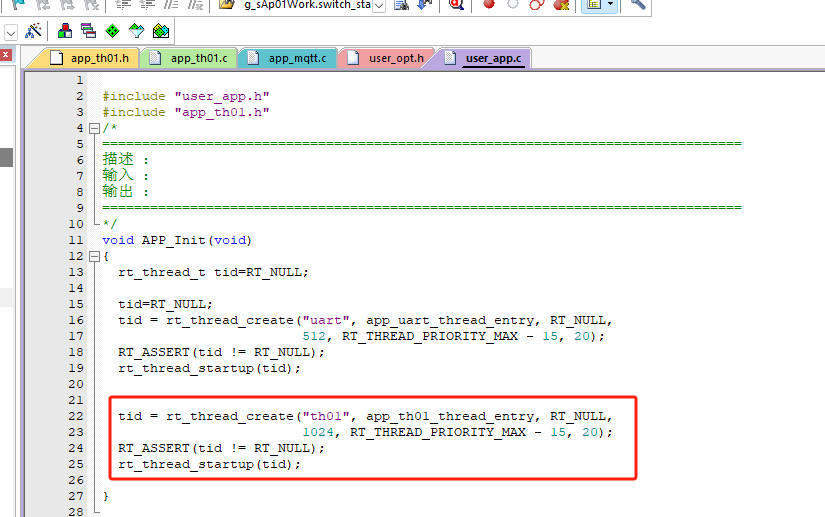
Task: Click the #include "app_th01.h" line
Action: [x=186, y=112]
